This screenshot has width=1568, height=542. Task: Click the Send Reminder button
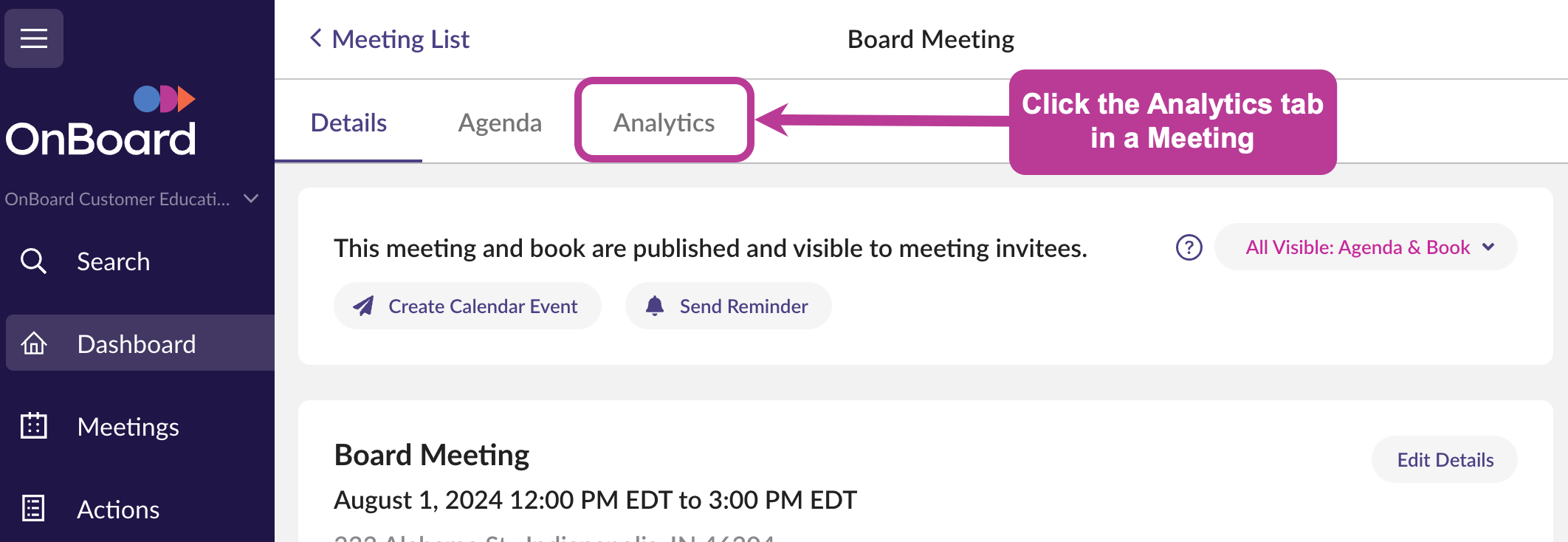click(x=728, y=306)
